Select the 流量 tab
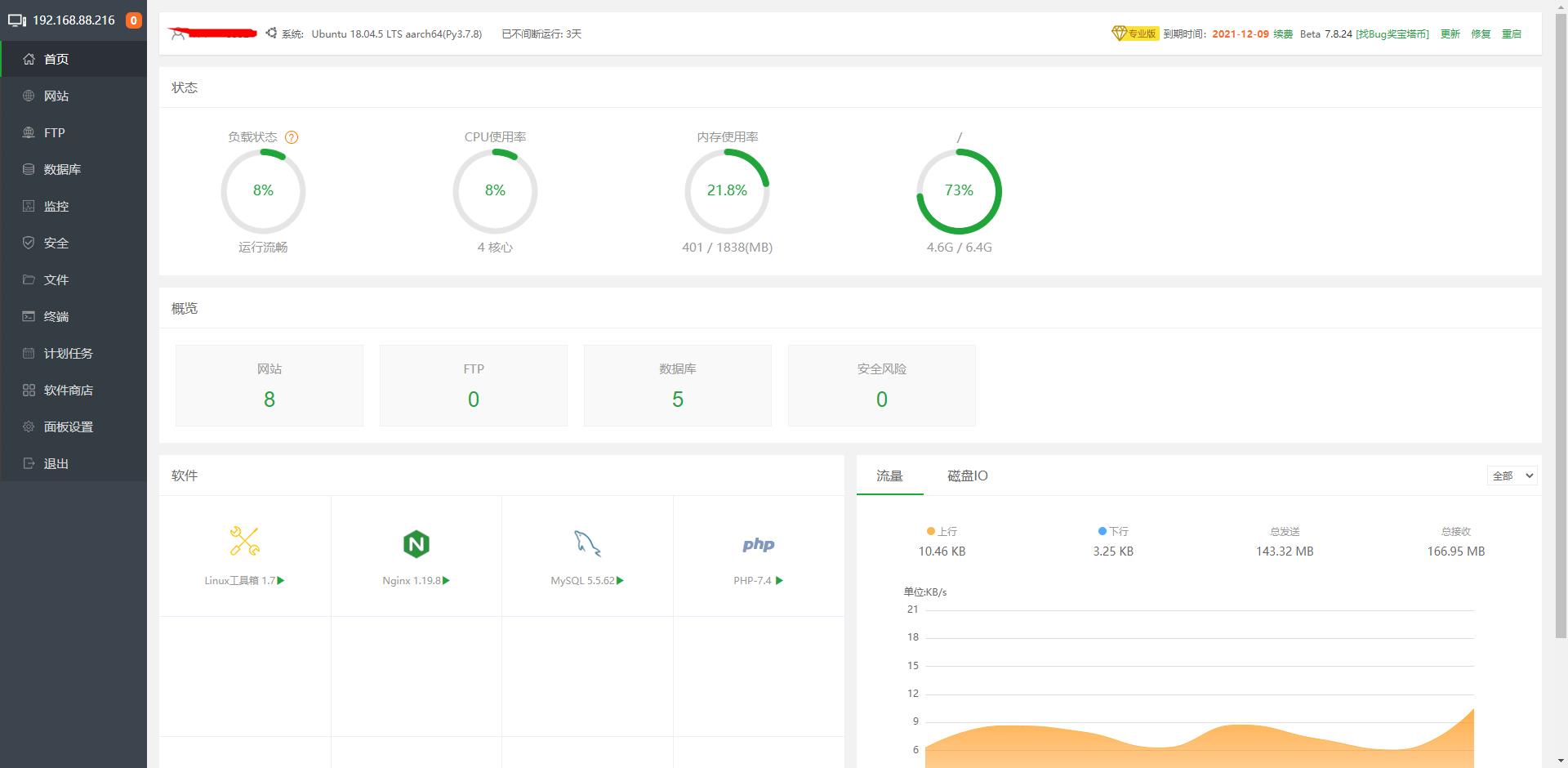The image size is (1568, 768). pyautogui.click(x=889, y=476)
